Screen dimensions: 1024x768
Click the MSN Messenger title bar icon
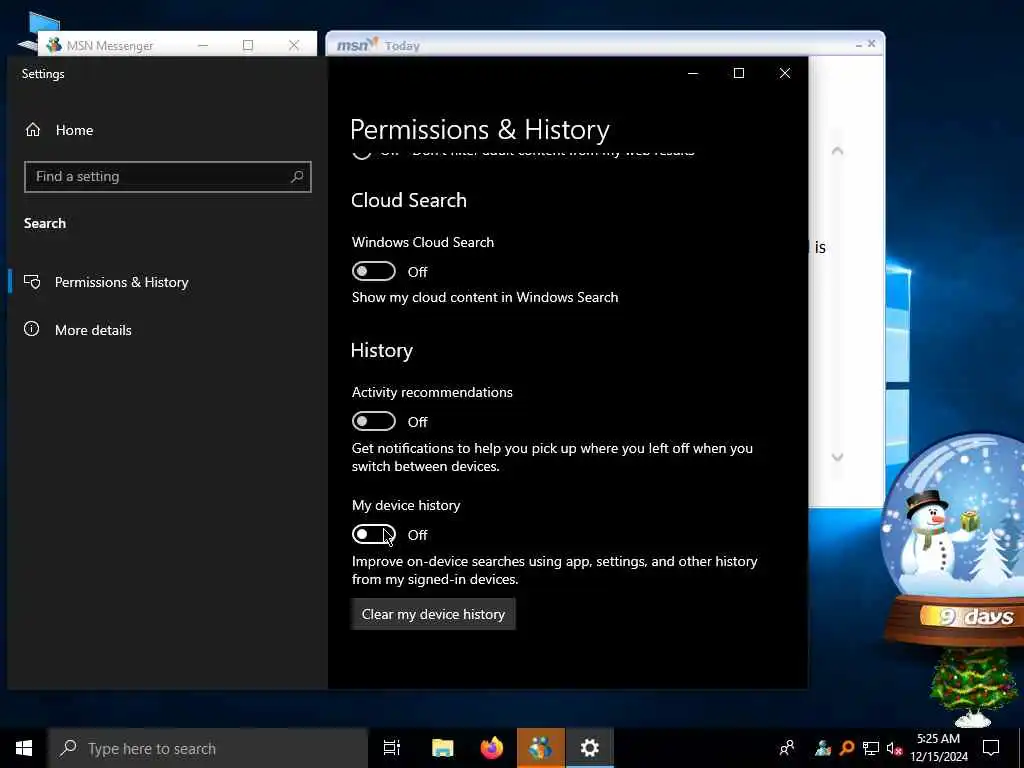coord(54,45)
